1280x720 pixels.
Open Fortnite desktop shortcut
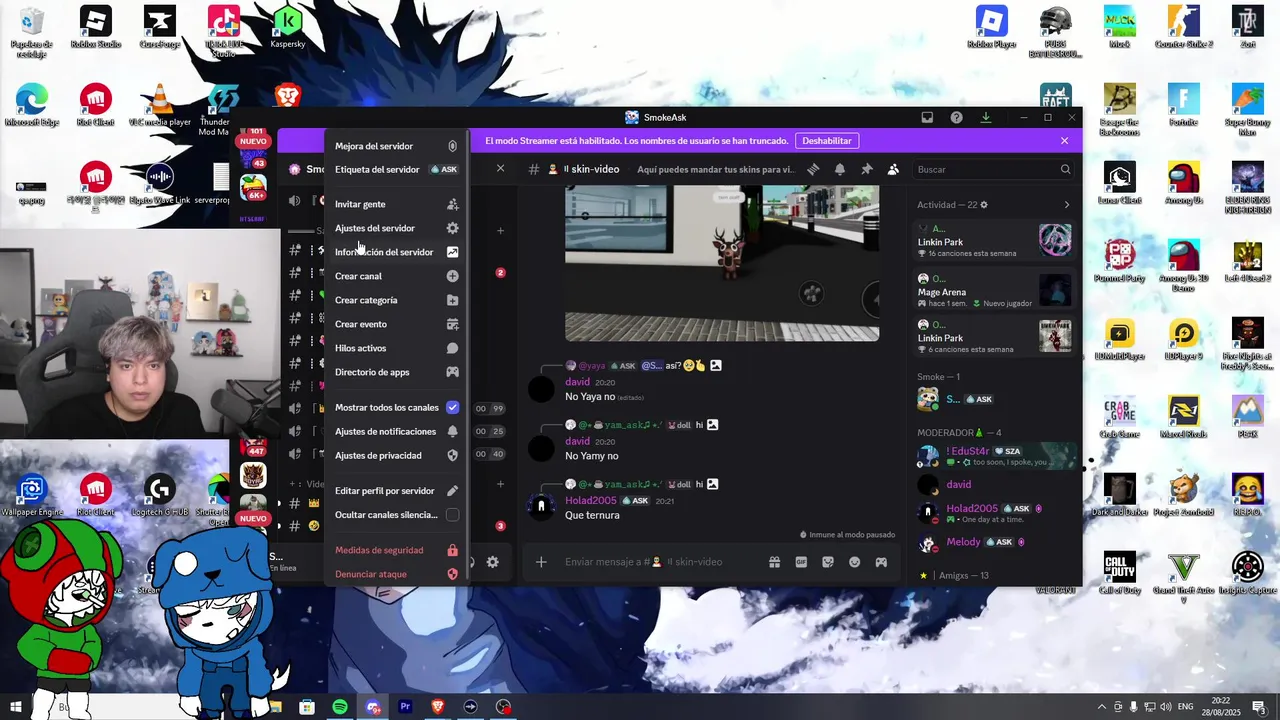(1184, 105)
